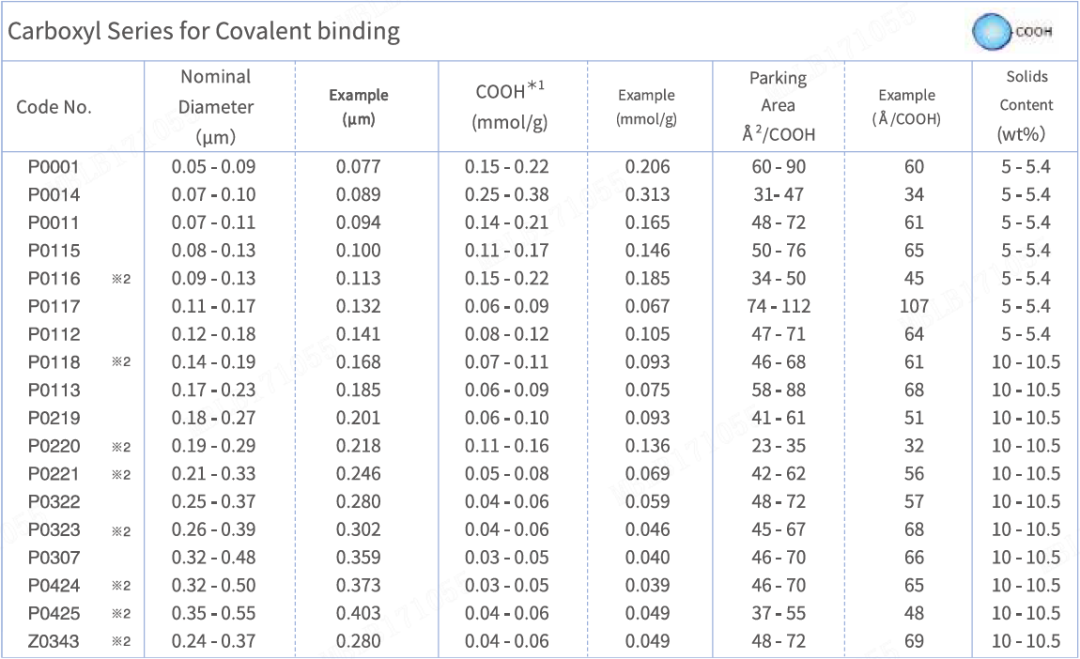Select product code P0001
The height and width of the screenshot is (659, 1080).
coord(54,167)
